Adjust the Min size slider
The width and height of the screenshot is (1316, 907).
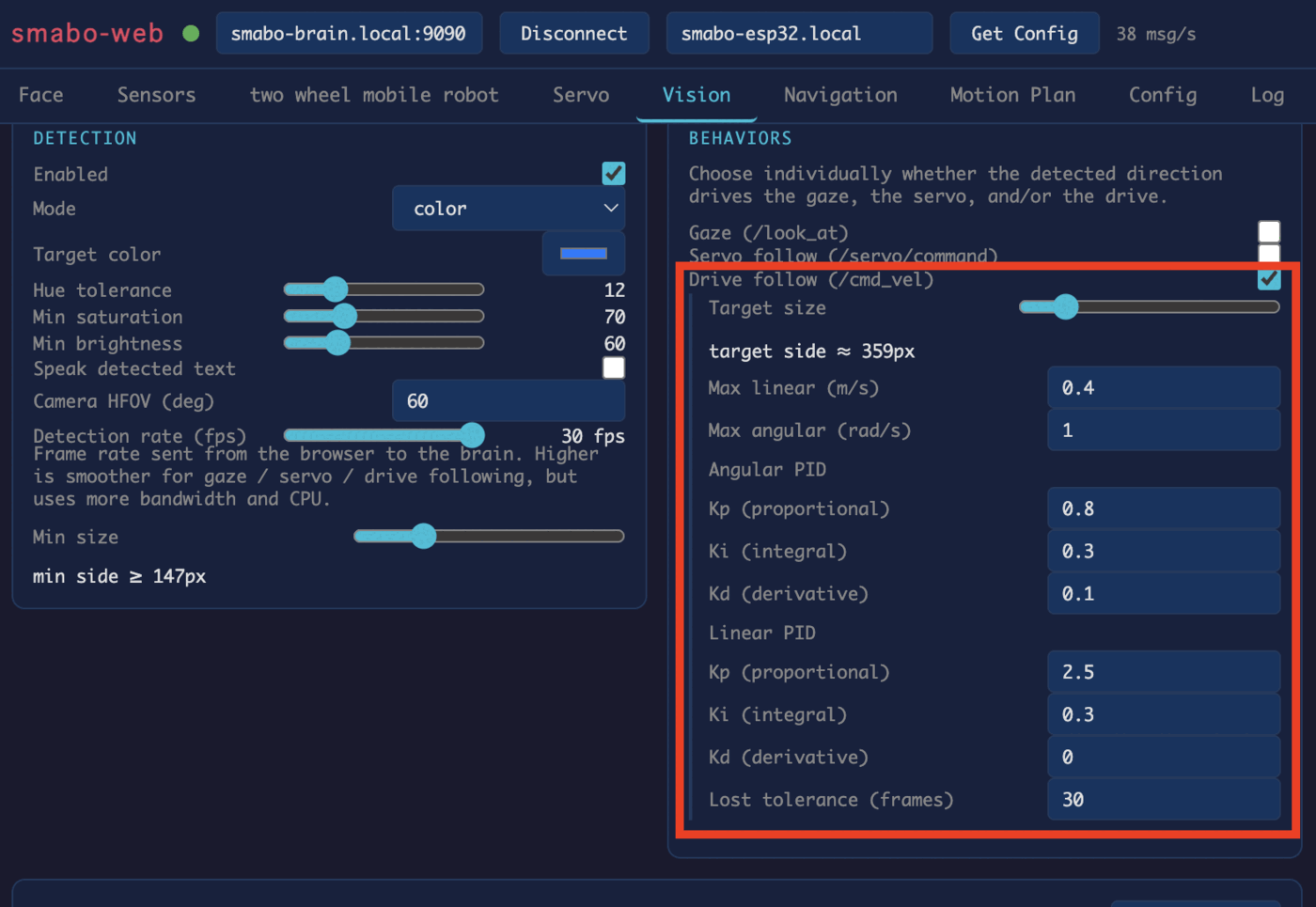(489, 536)
